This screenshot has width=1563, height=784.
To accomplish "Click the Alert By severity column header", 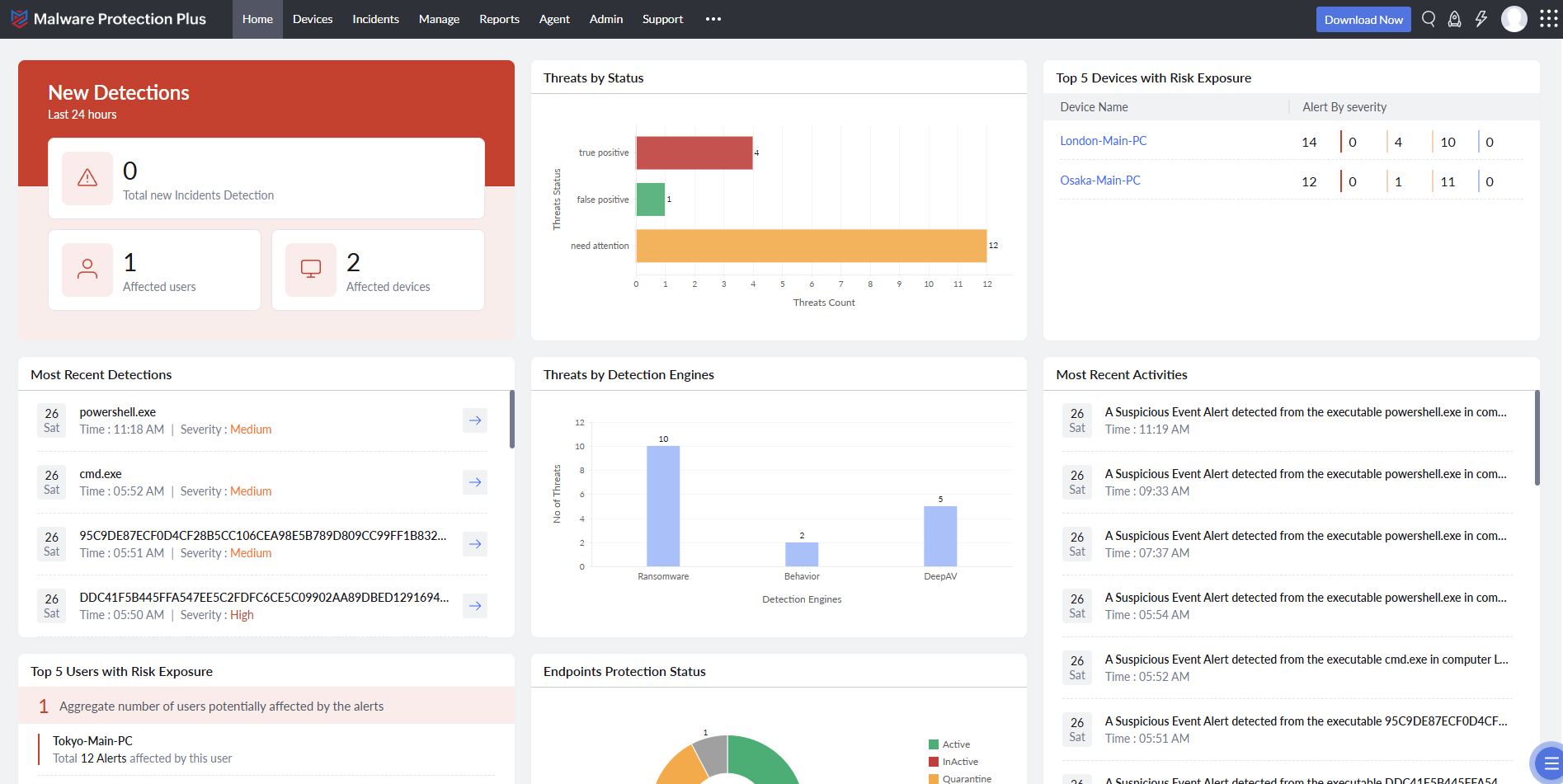I will click(1344, 107).
